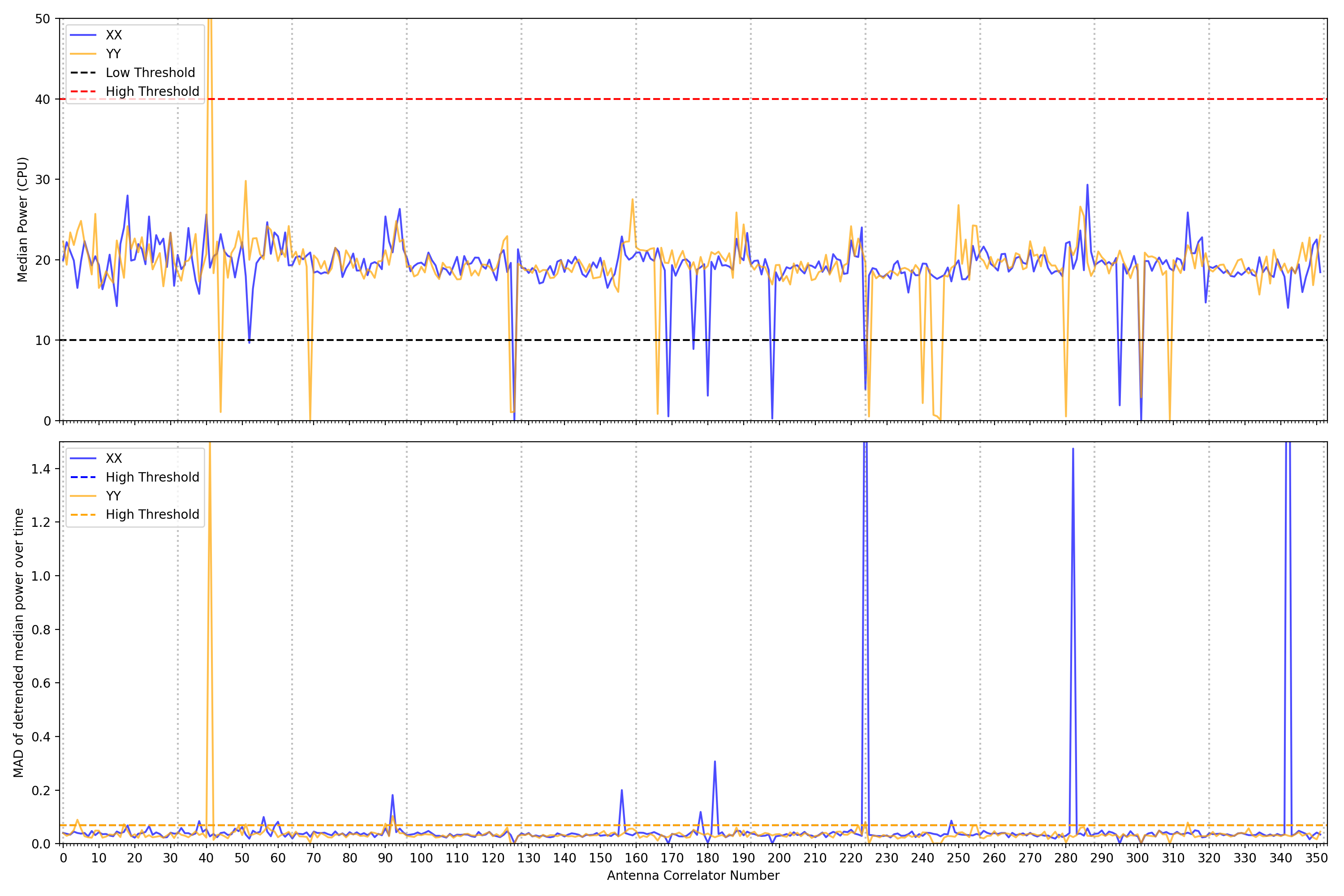Click y-axis tick label 30 on top plot
The image size is (1344, 896).
42,180
